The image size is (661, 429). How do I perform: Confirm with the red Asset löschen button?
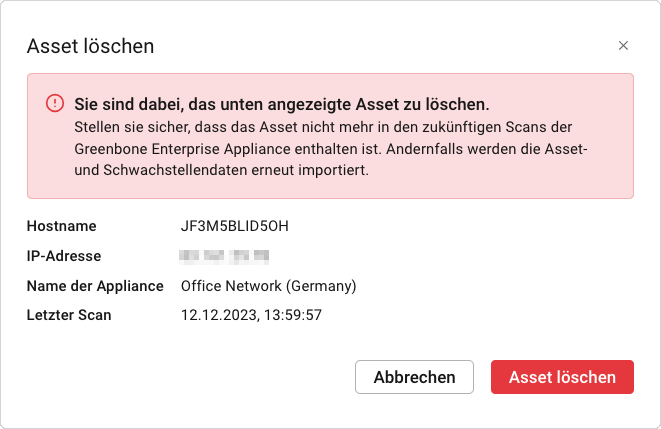pyautogui.click(x=562, y=377)
